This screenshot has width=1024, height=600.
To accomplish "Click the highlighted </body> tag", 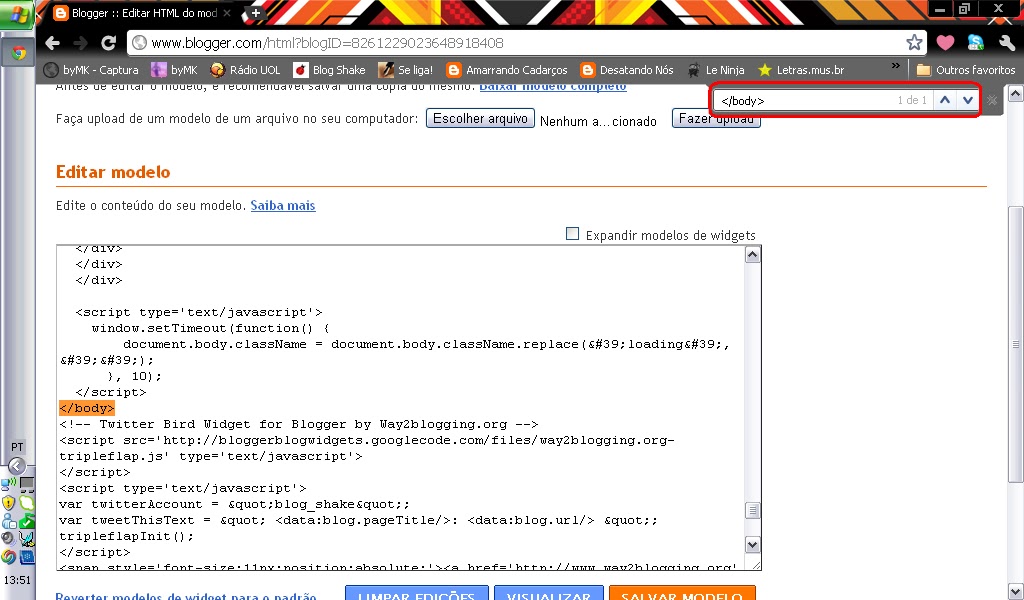I will (86, 408).
